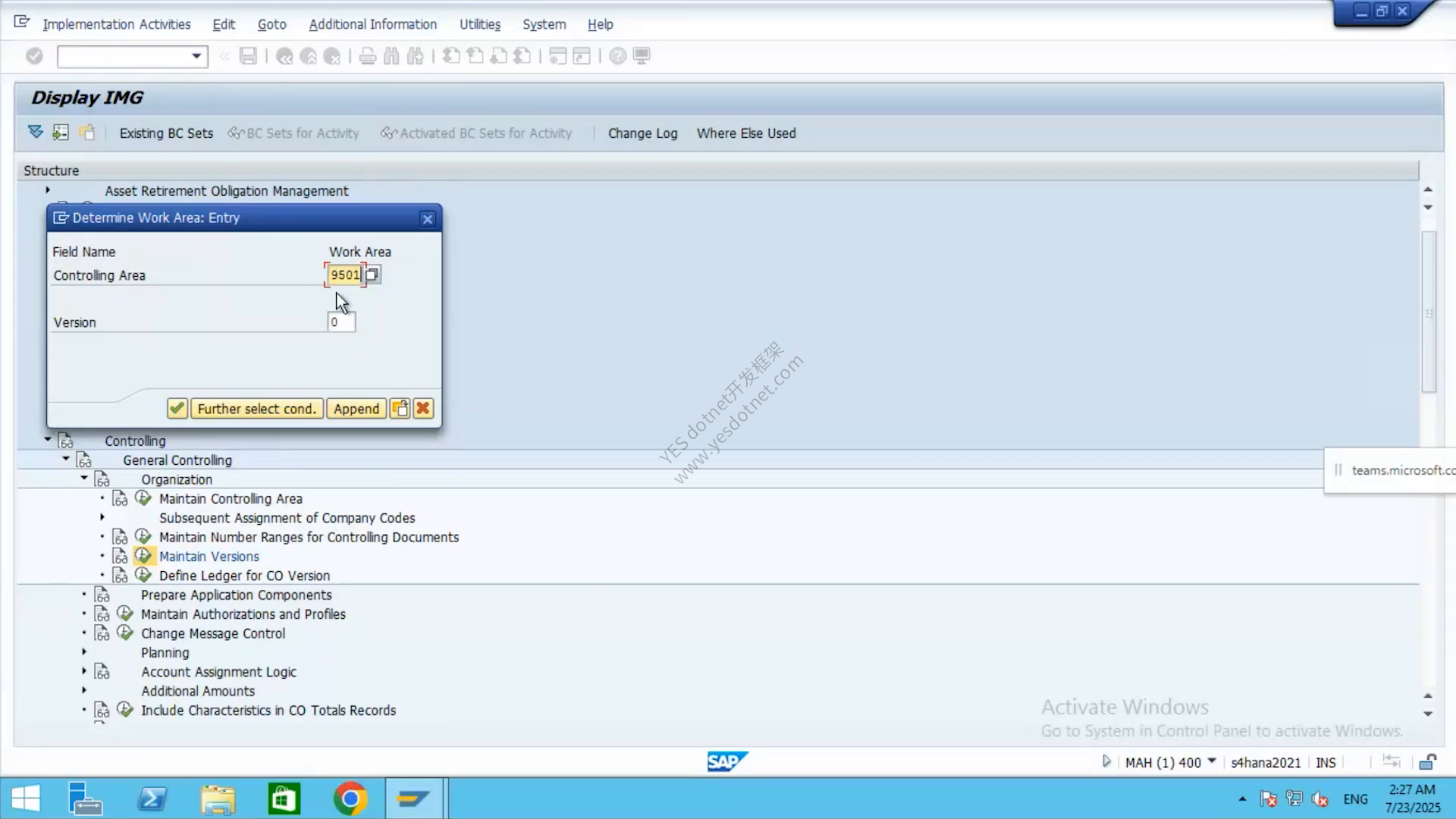
Task: Collapse the Controlling tree node
Action: click(48, 440)
